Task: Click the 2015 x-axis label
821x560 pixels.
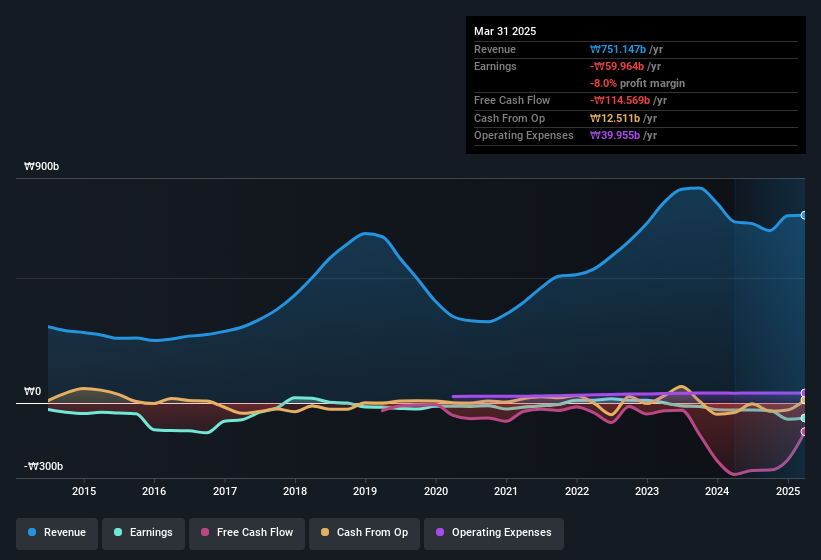Action: [84, 491]
